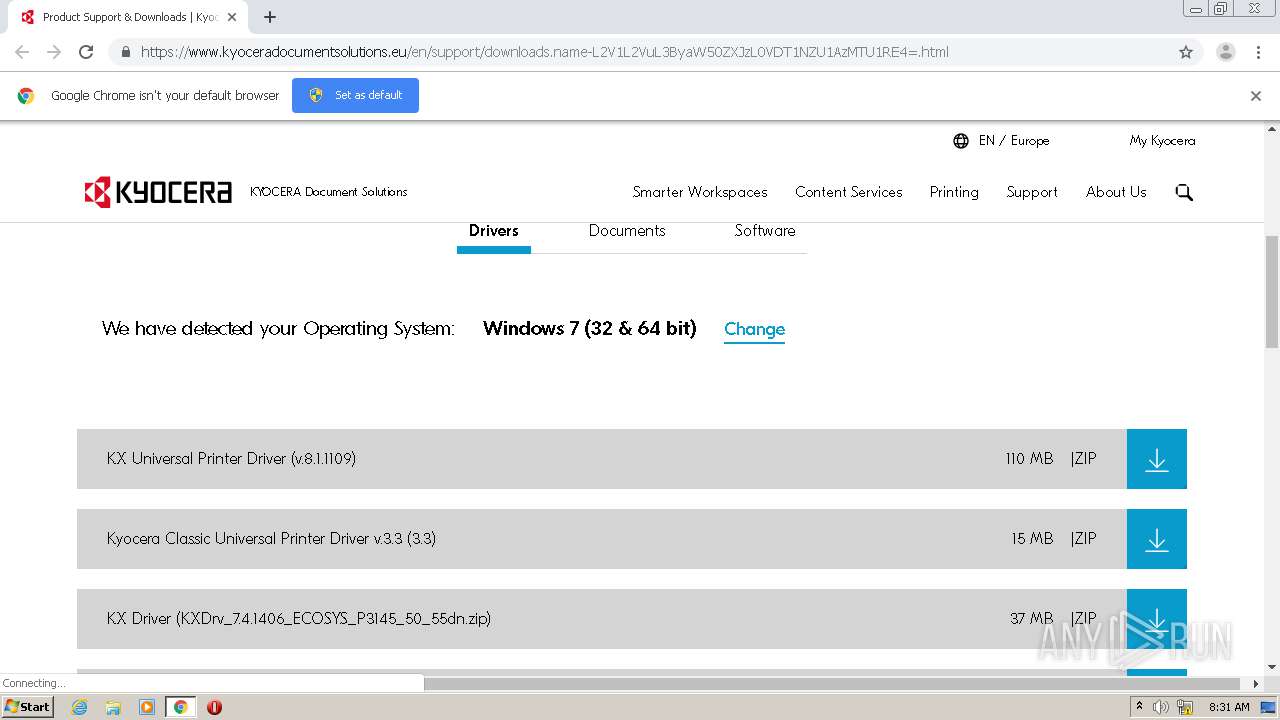The width and height of the screenshot is (1280, 720).
Task: Click scroll right arrow on horizontal scrollbar
Action: tap(1257, 684)
